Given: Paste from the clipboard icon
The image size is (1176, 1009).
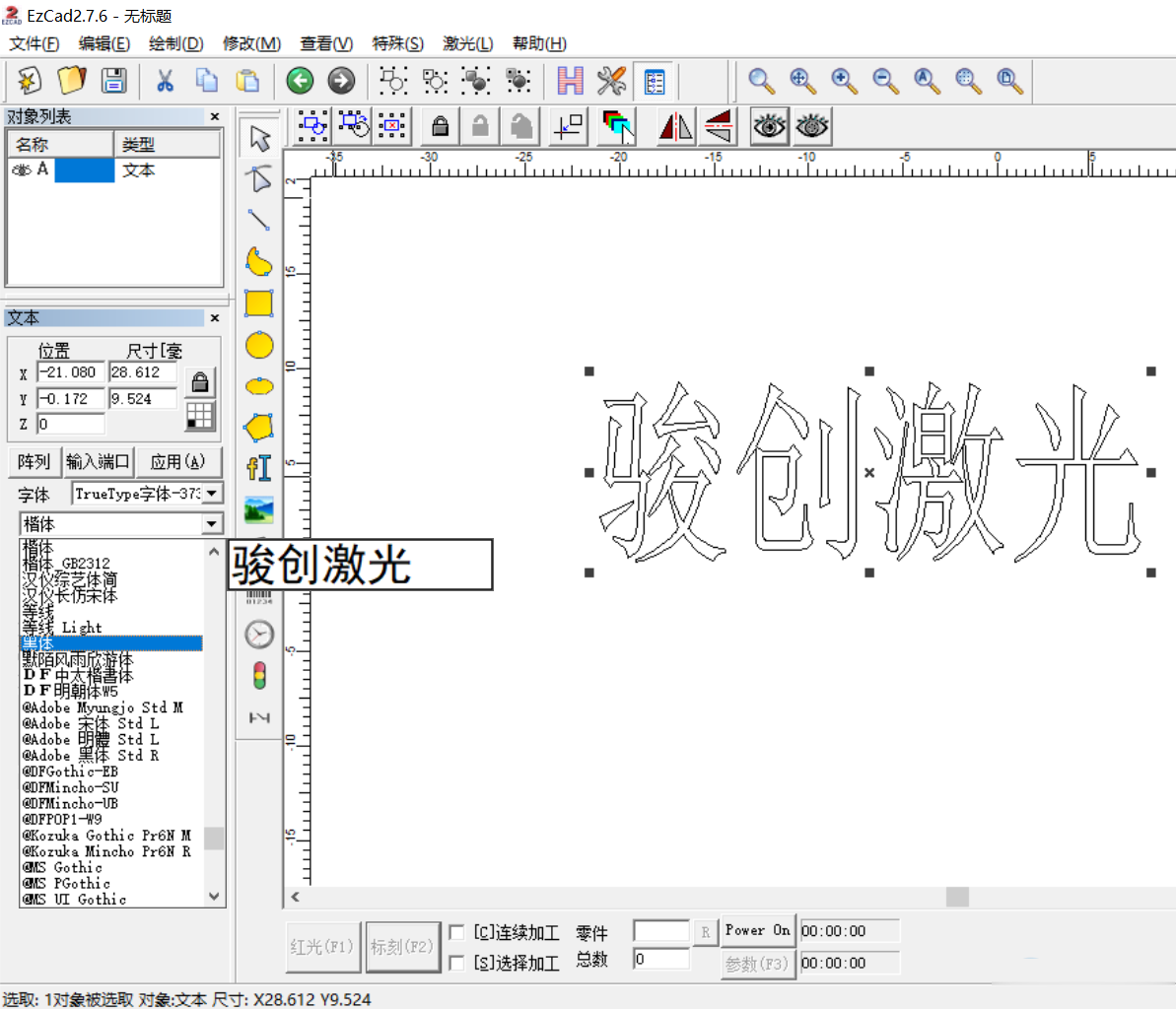Looking at the screenshot, I should (x=247, y=80).
